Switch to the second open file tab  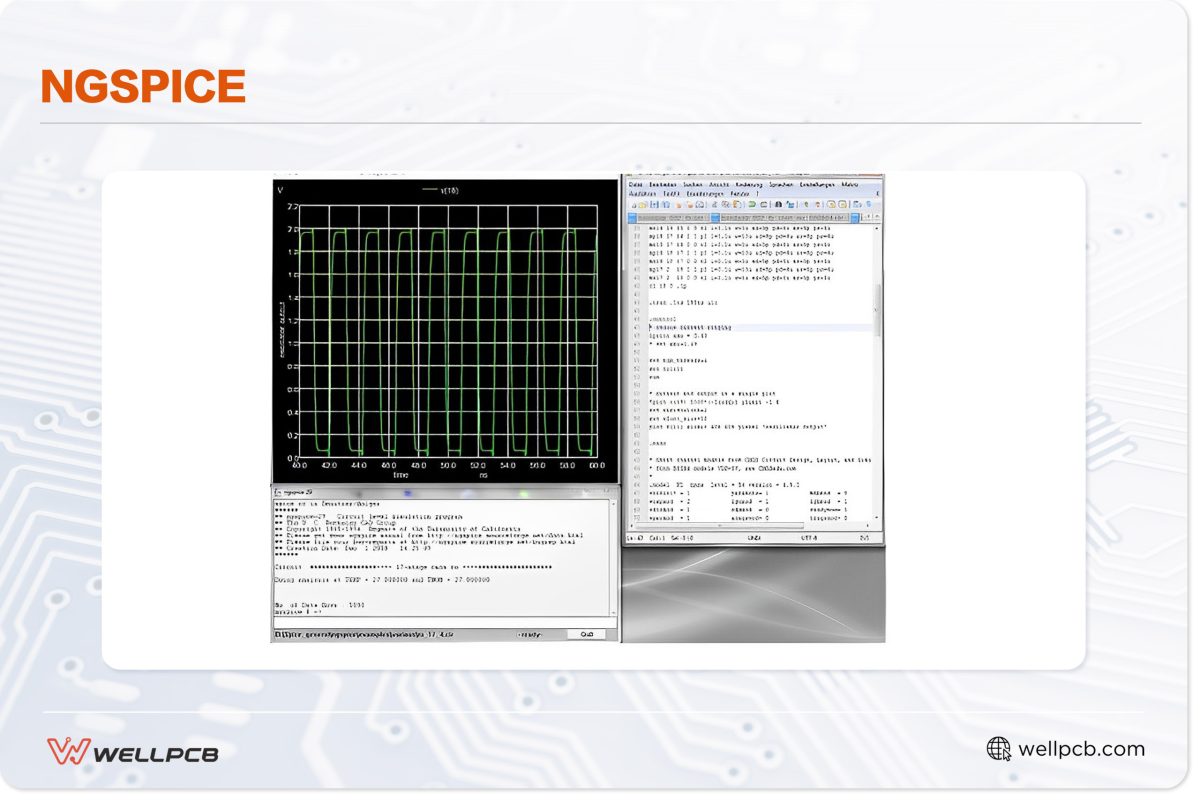coord(784,217)
